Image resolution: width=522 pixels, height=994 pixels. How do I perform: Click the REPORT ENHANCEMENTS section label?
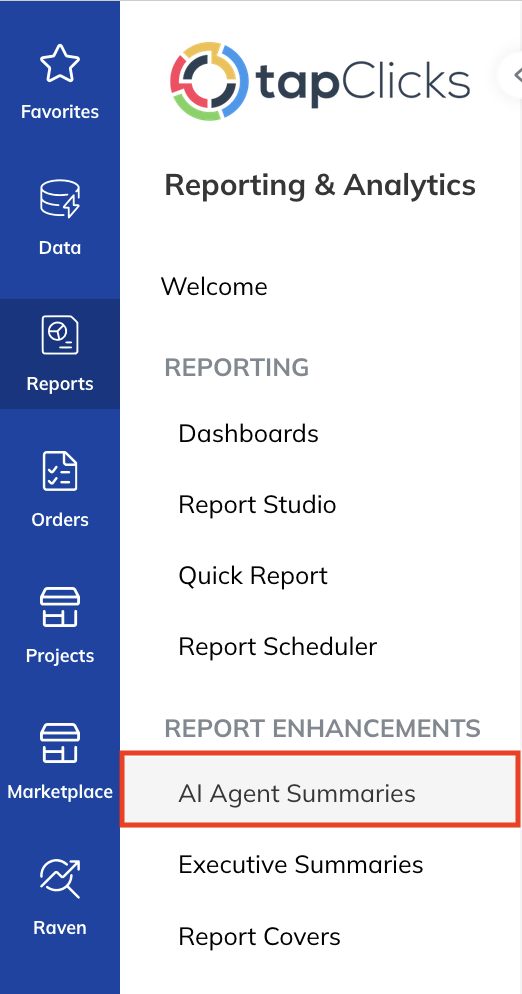[x=322, y=729]
